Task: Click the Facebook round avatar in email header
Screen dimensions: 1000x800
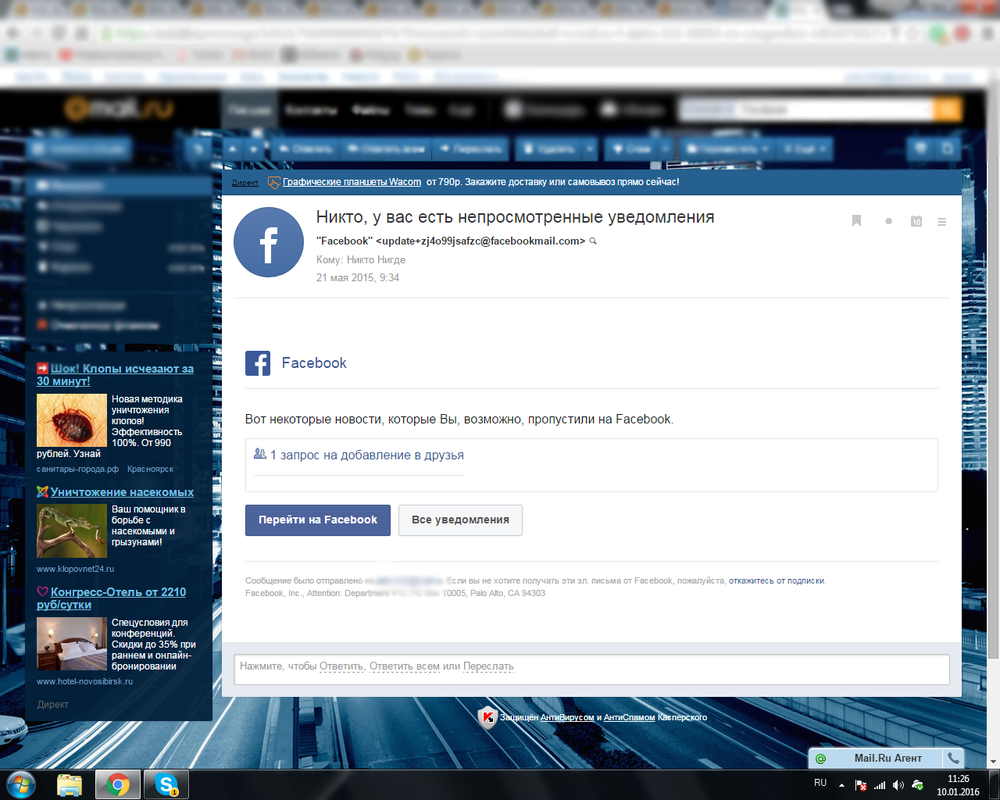Action: tap(269, 243)
